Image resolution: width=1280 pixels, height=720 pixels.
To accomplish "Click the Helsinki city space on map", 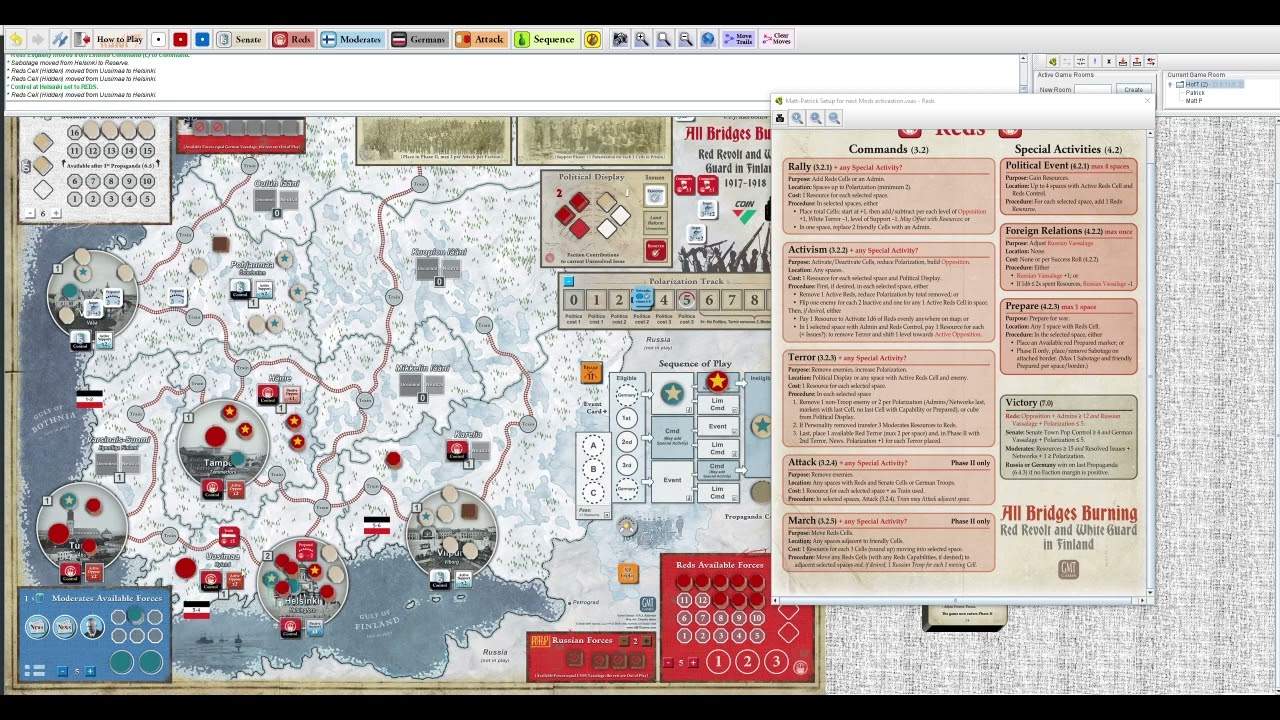I will tap(303, 582).
